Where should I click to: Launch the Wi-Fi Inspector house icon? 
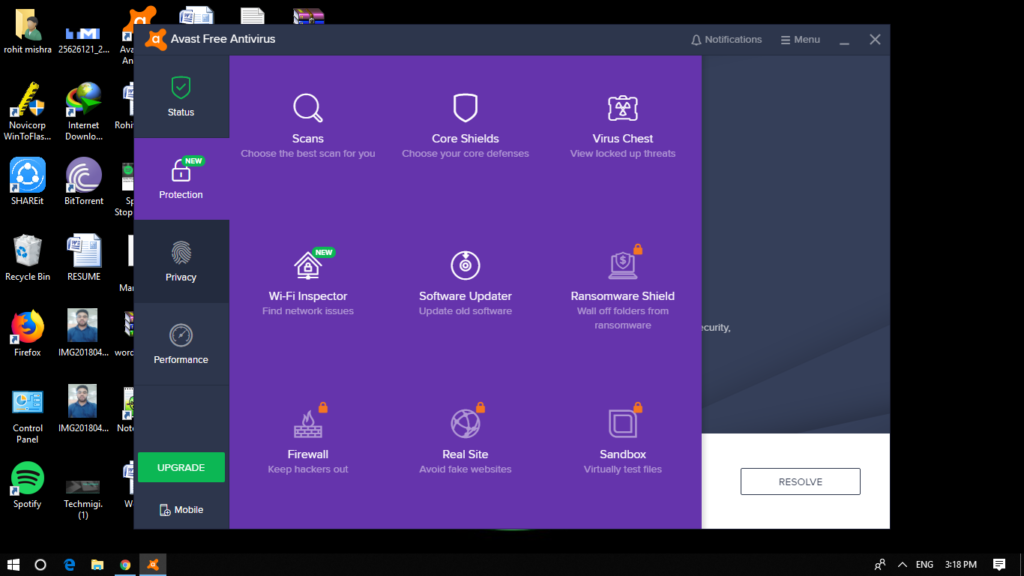tap(308, 265)
